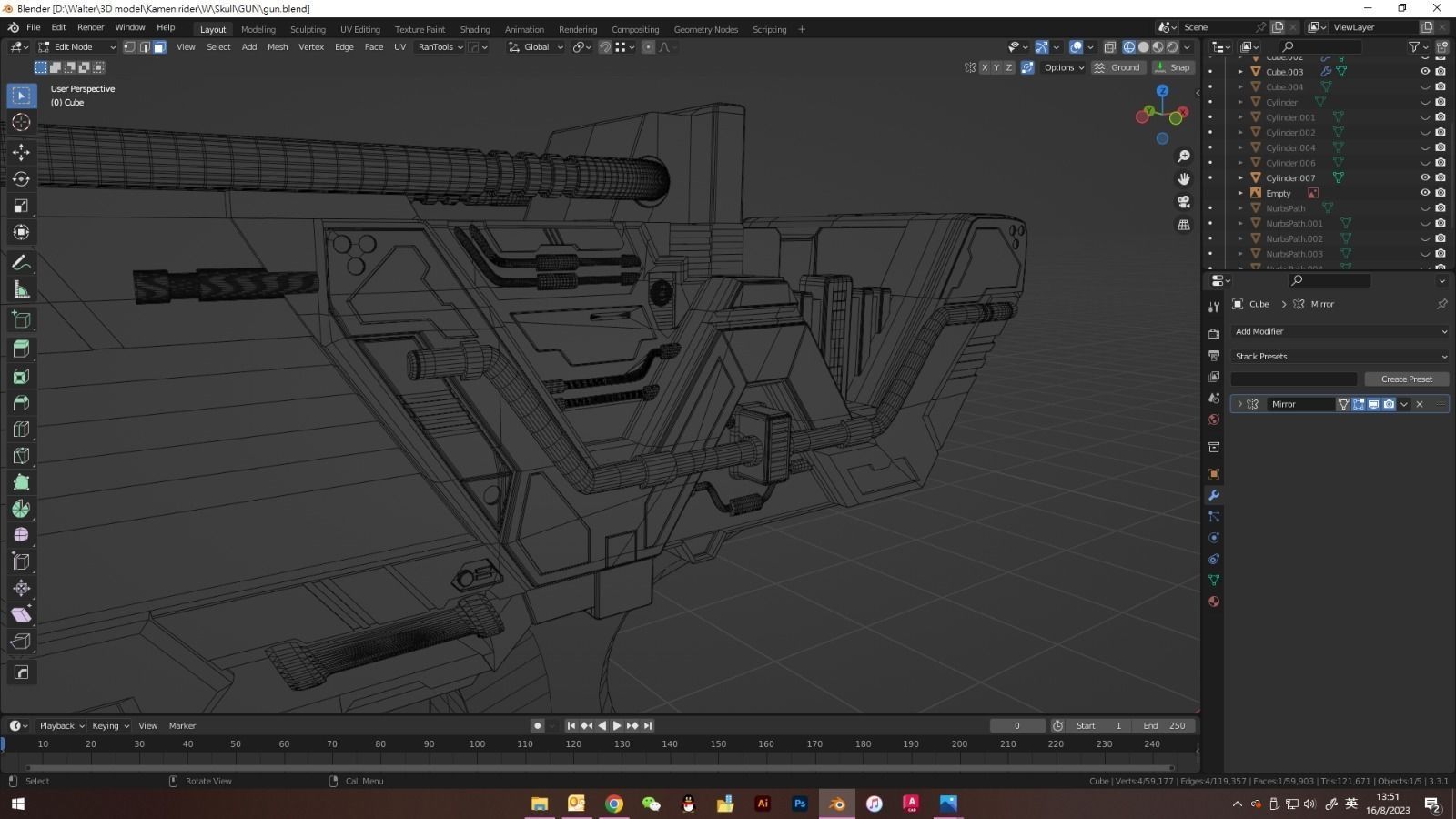The image size is (1456, 819).
Task: Select the Knife tool
Action: coord(21,455)
